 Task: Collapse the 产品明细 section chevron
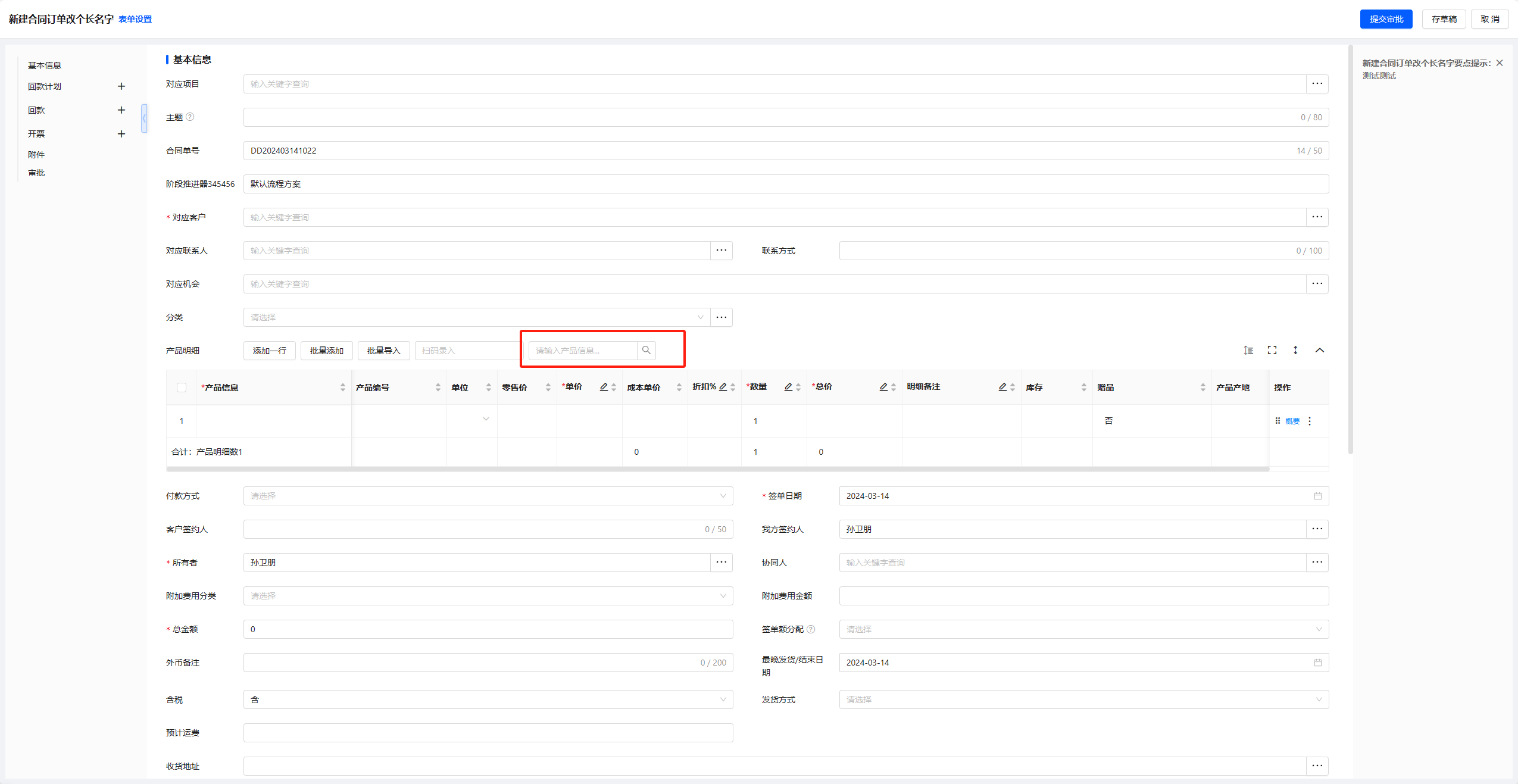(1320, 350)
